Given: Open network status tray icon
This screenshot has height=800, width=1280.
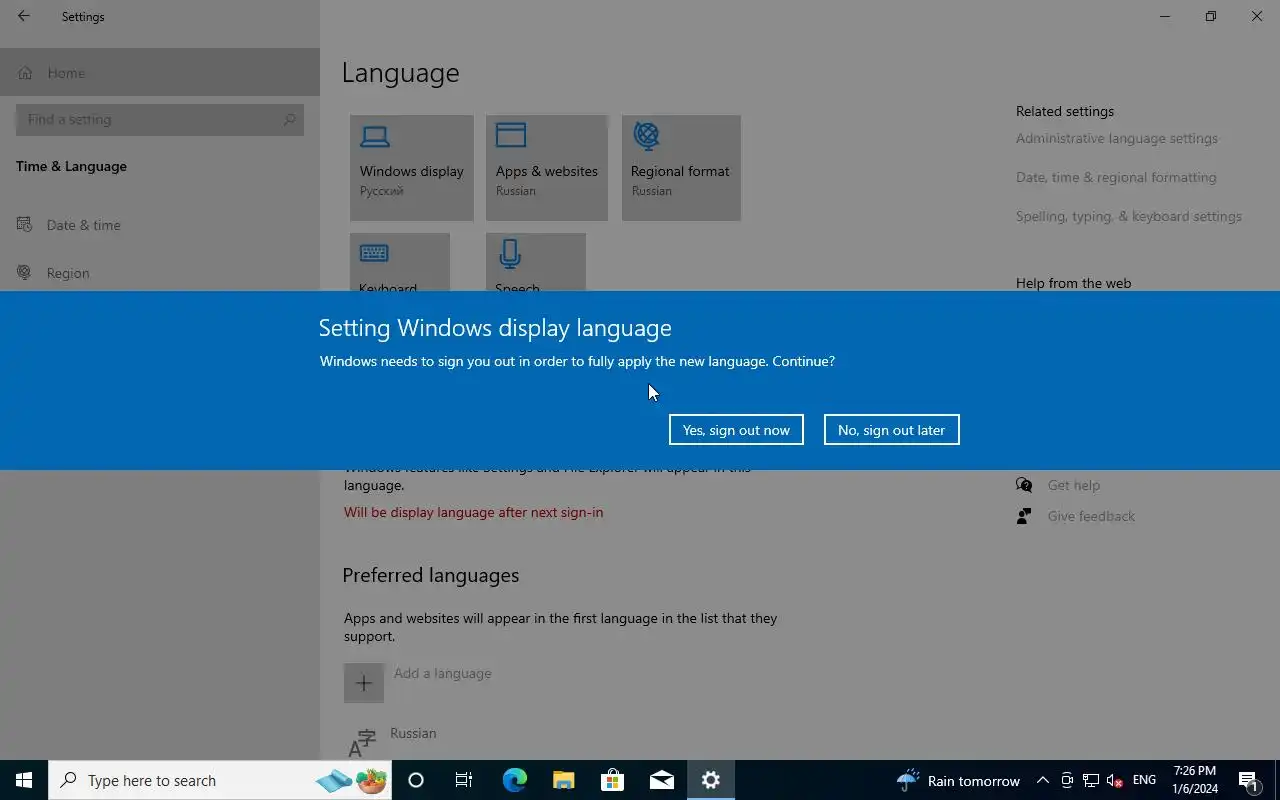Looking at the screenshot, I should [x=1091, y=780].
